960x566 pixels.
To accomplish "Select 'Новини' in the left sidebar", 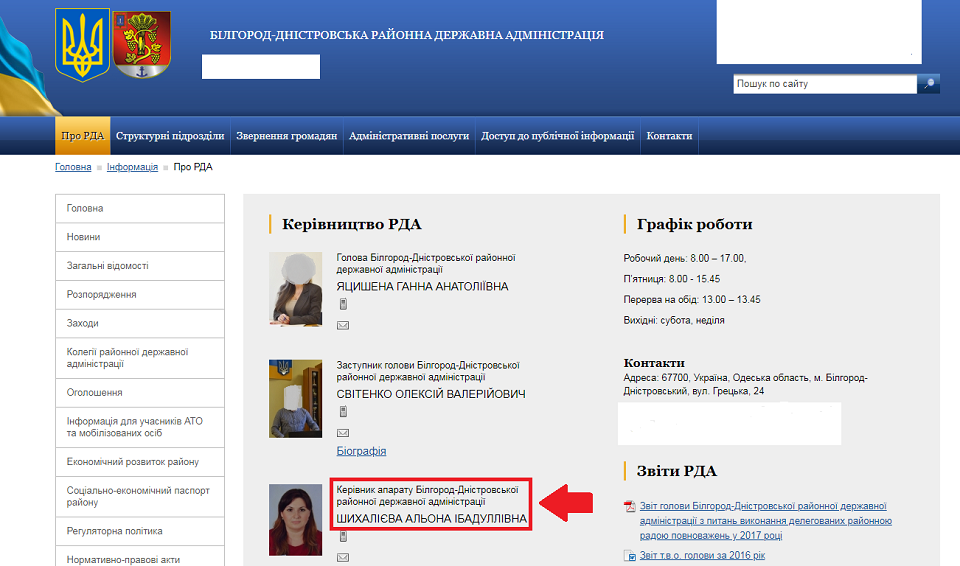I will pyautogui.click(x=84, y=237).
